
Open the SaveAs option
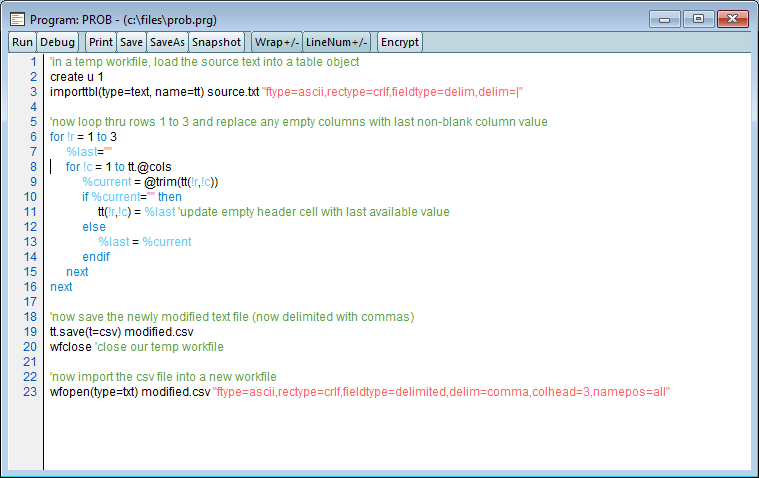167,42
